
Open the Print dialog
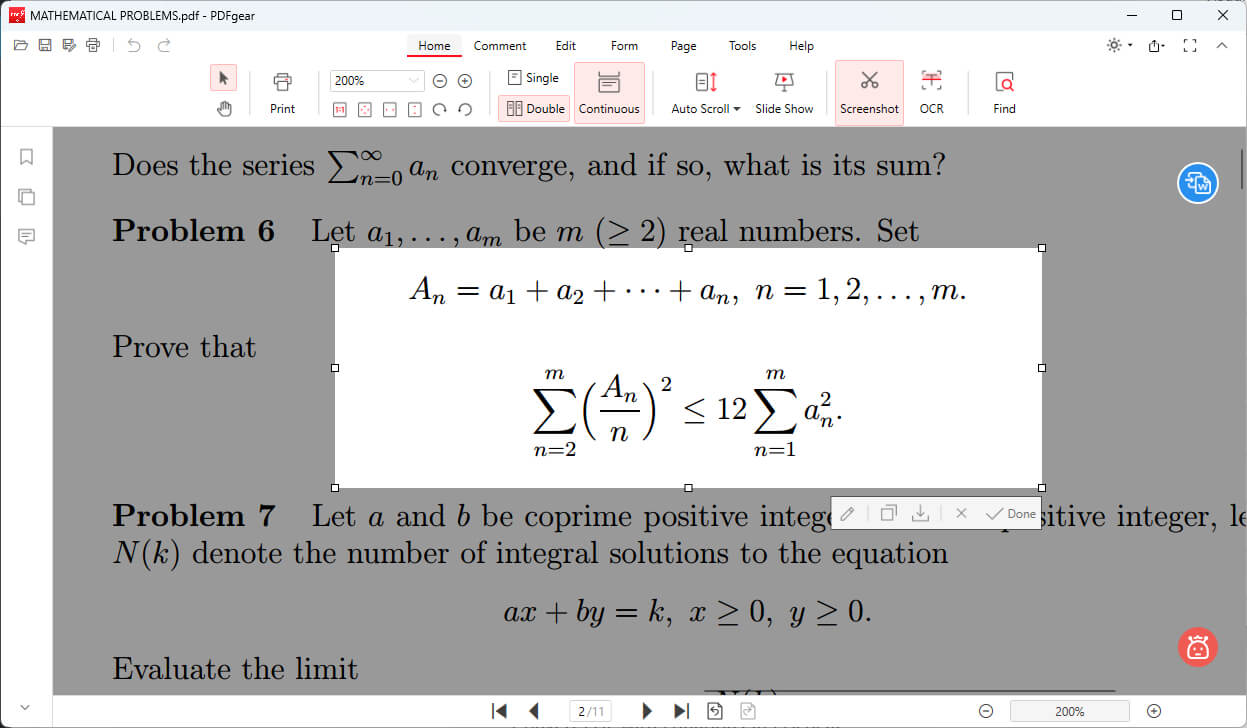click(x=282, y=90)
